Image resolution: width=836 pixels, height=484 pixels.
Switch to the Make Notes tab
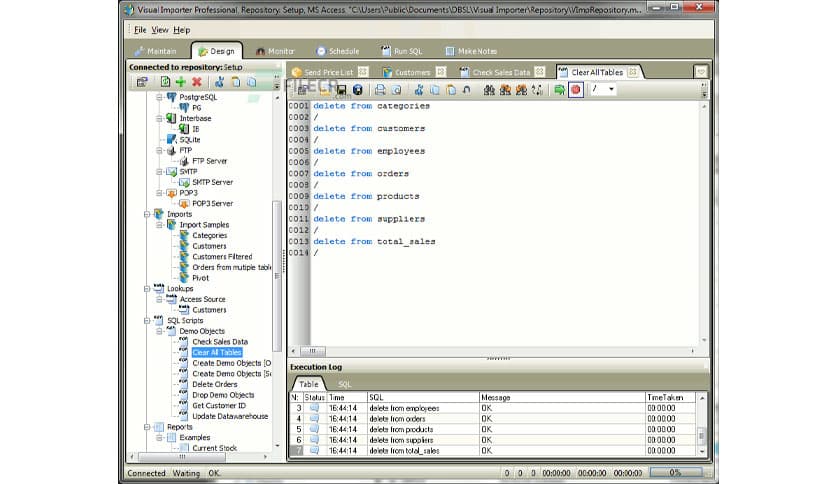[471, 51]
